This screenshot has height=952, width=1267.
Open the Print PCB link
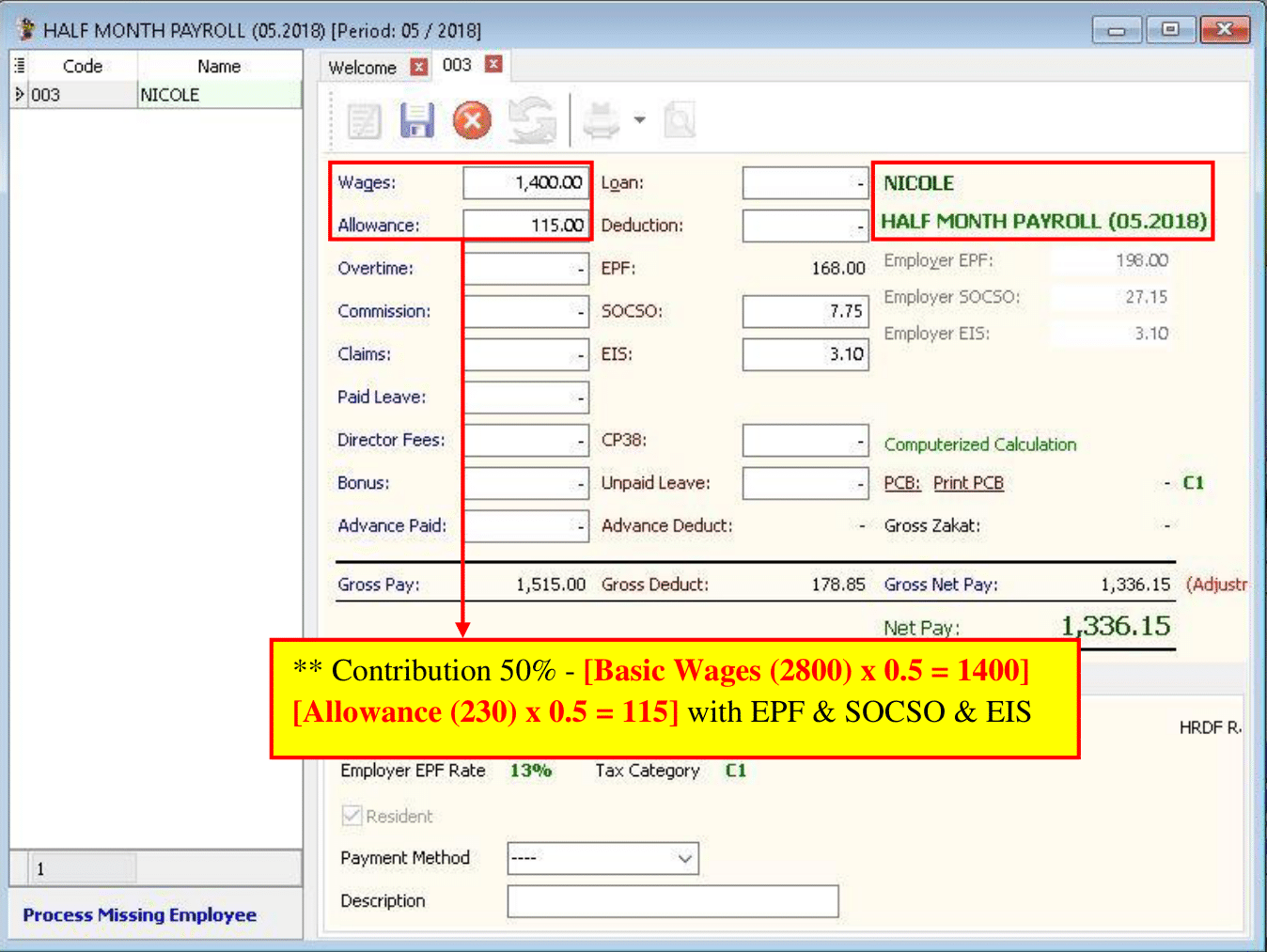[968, 483]
